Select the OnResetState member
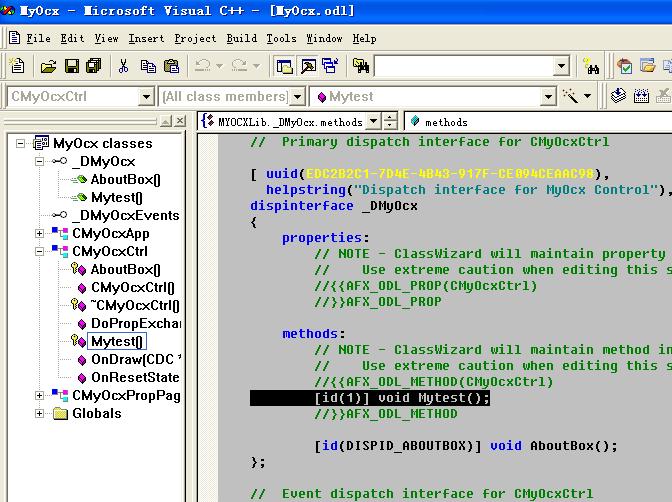Screen dimensions: 672x502 tap(135, 377)
